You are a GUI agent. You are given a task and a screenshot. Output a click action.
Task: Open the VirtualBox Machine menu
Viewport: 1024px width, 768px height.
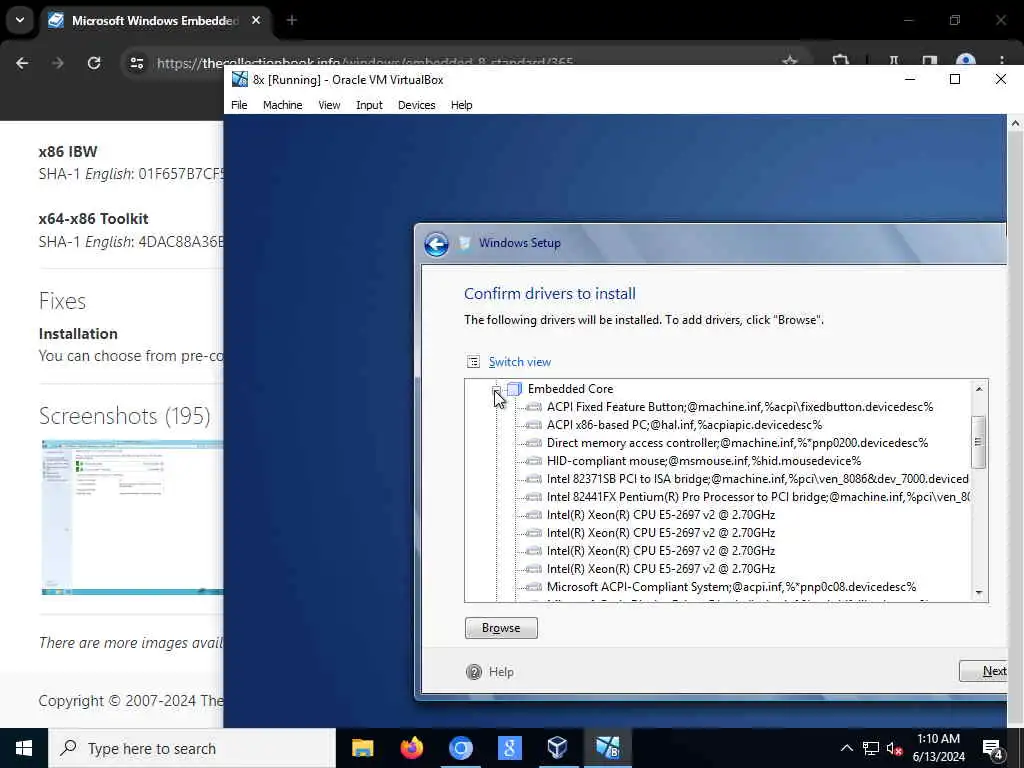coord(282,105)
